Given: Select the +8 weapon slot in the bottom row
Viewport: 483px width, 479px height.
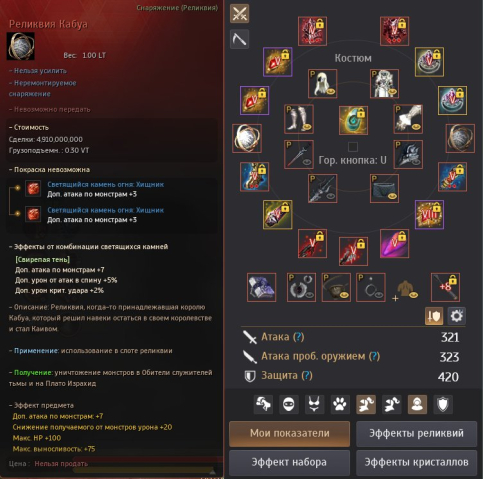Looking at the screenshot, I should click(x=445, y=287).
